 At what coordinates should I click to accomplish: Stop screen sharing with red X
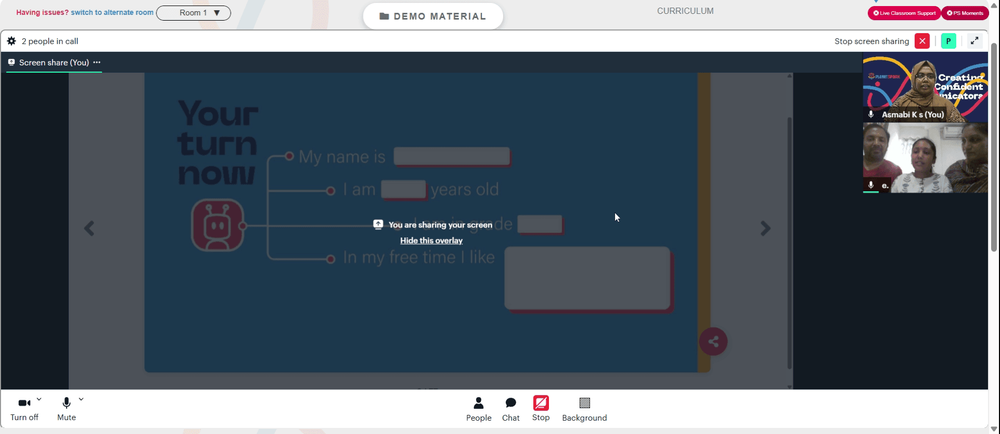click(922, 41)
